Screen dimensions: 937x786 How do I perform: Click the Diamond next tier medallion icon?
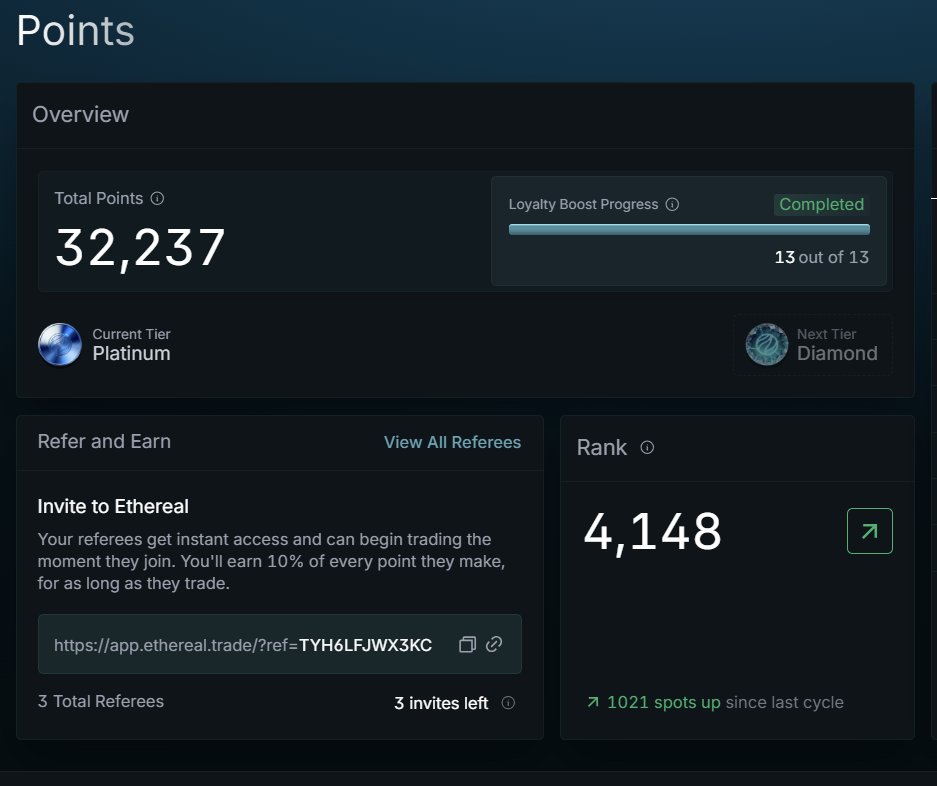click(767, 344)
